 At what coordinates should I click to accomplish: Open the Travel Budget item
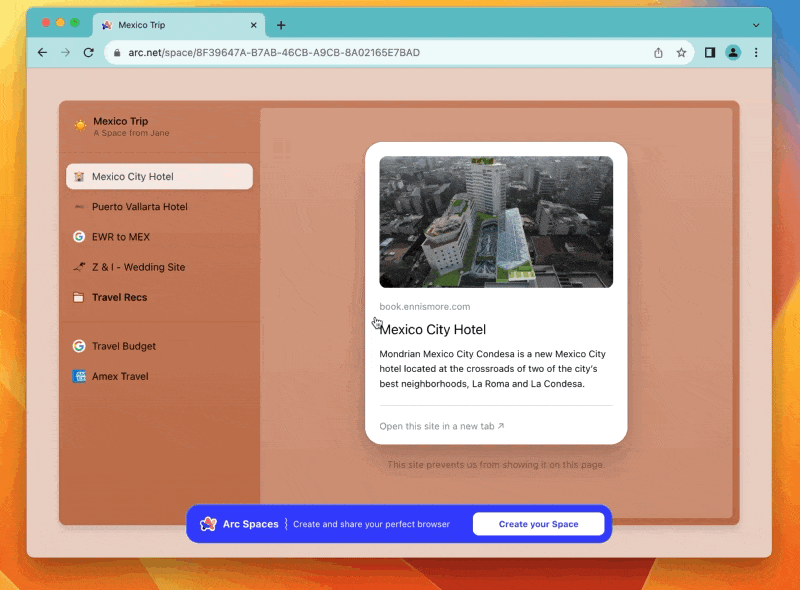[159, 346]
